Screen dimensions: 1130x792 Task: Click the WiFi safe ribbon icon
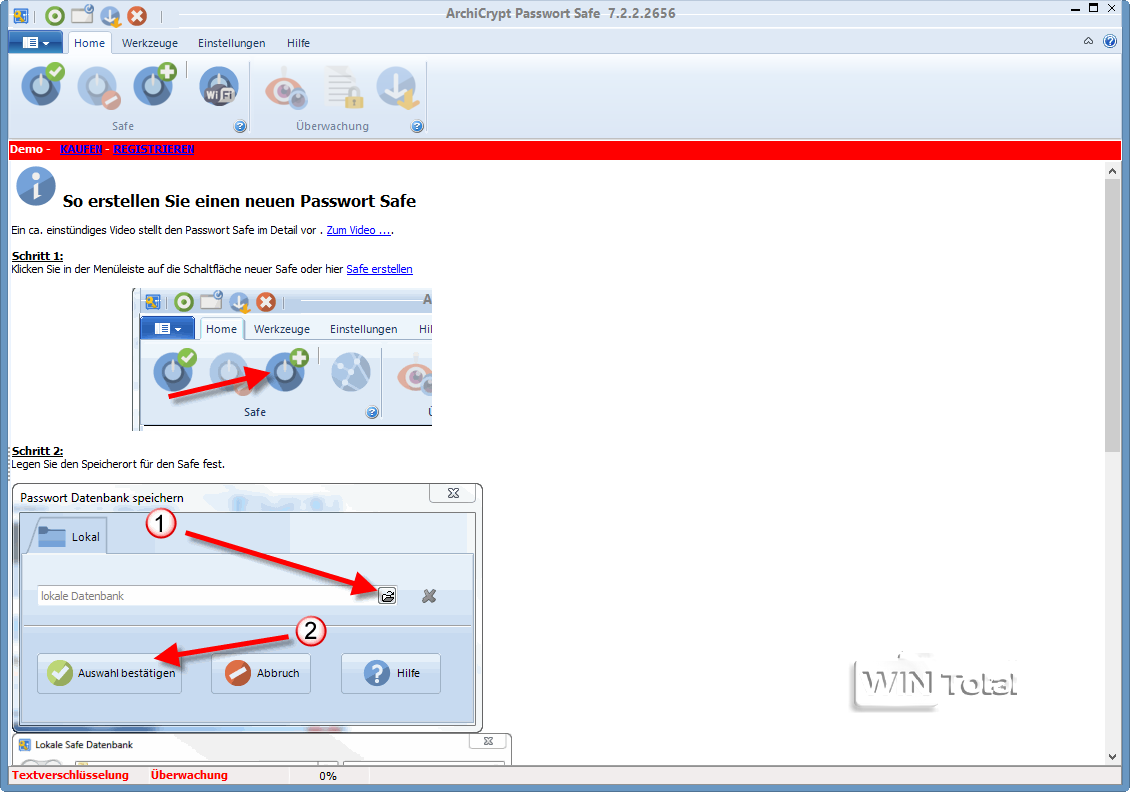click(x=218, y=86)
